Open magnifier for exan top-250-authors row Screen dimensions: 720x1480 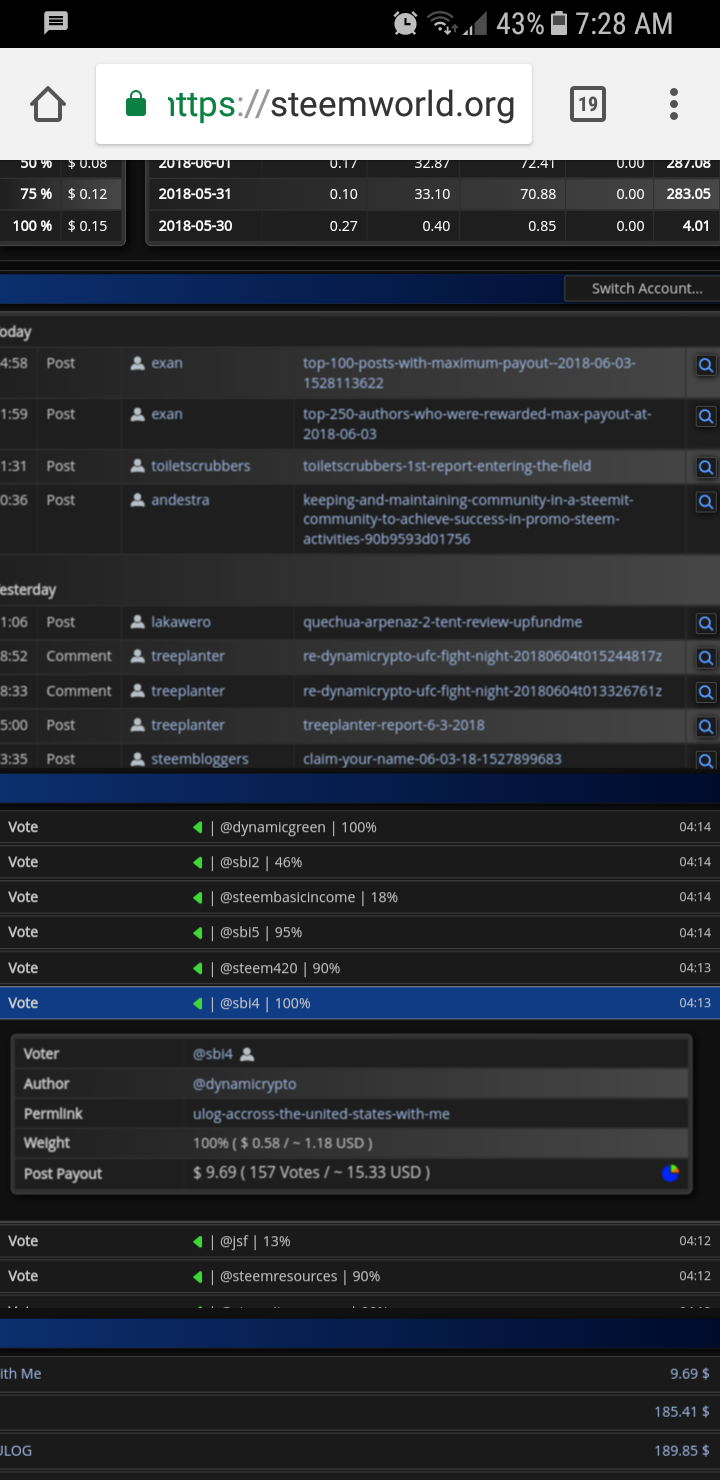(x=706, y=416)
